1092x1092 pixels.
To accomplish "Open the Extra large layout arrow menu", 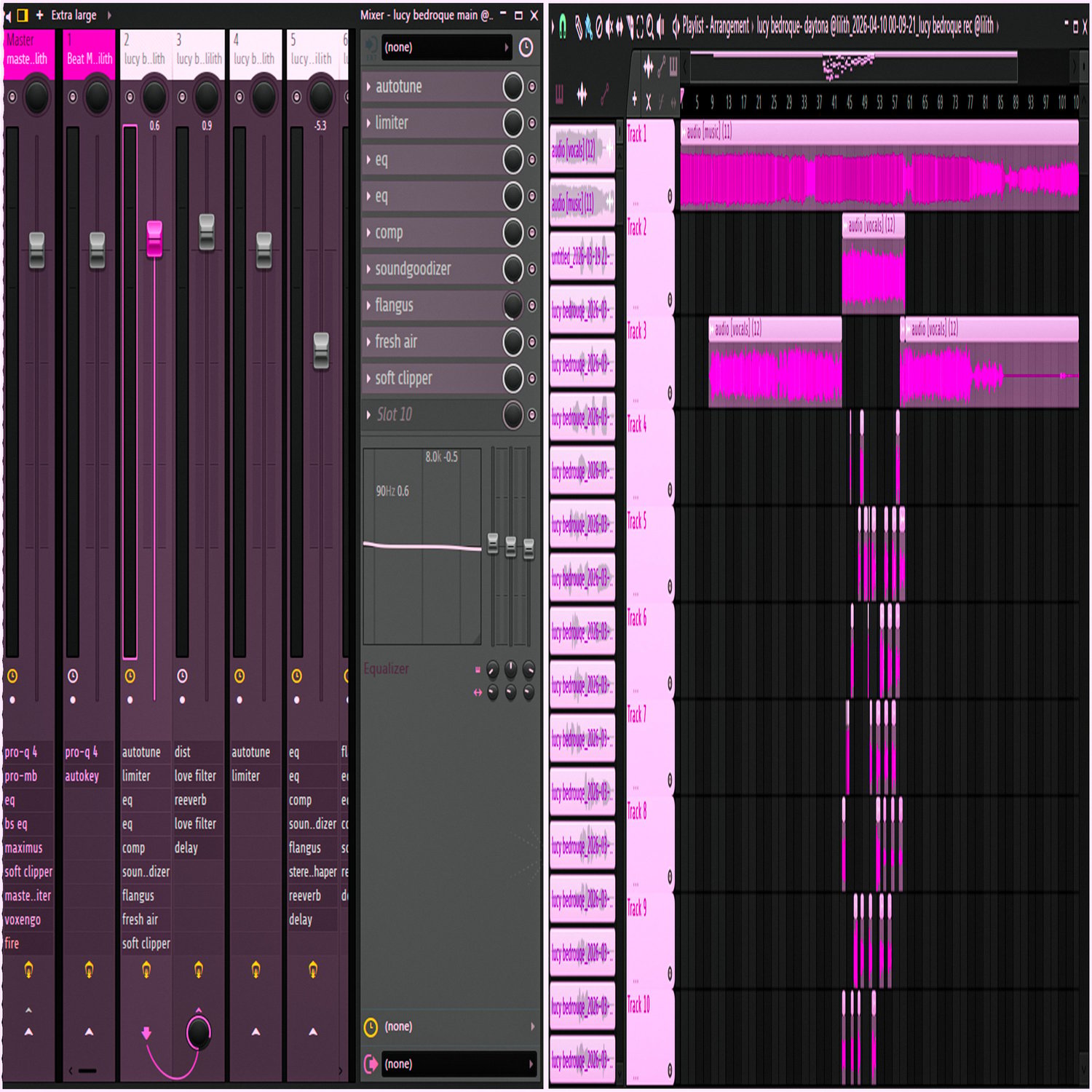I will click(109, 15).
